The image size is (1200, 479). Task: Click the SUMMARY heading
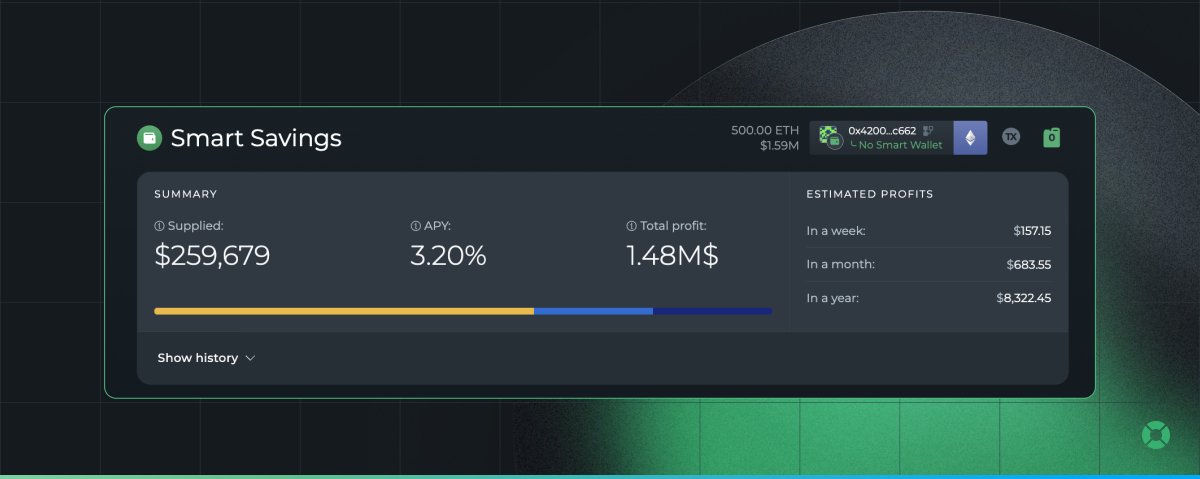pos(186,194)
